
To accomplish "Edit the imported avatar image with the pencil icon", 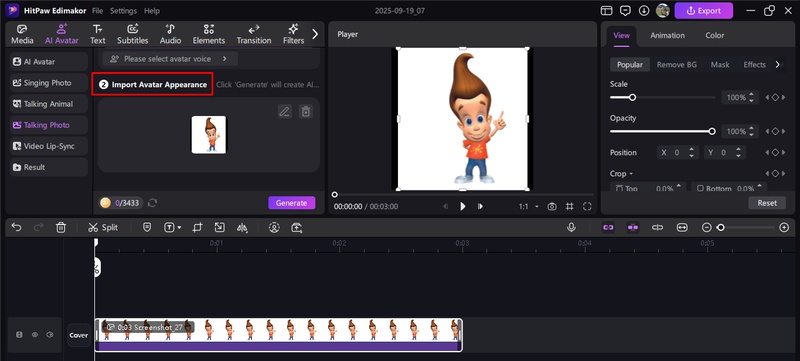I will pos(285,112).
